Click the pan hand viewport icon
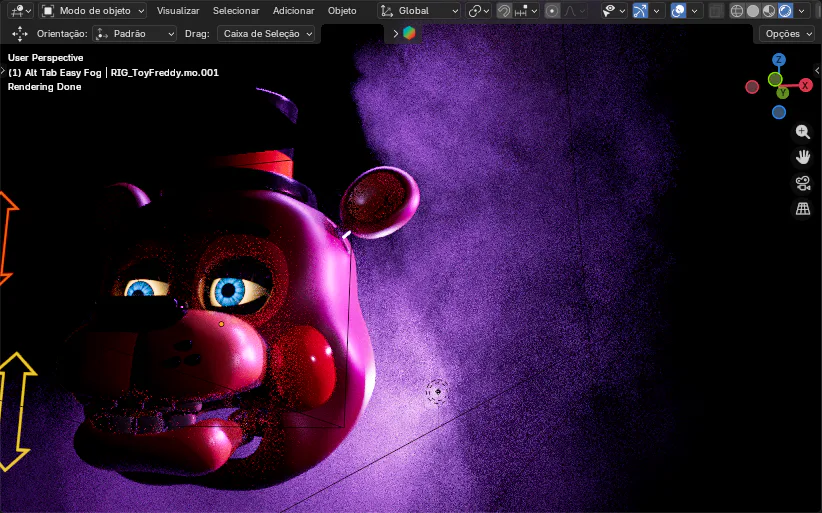Viewport: 822px width, 513px height. (x=803, y=157)
